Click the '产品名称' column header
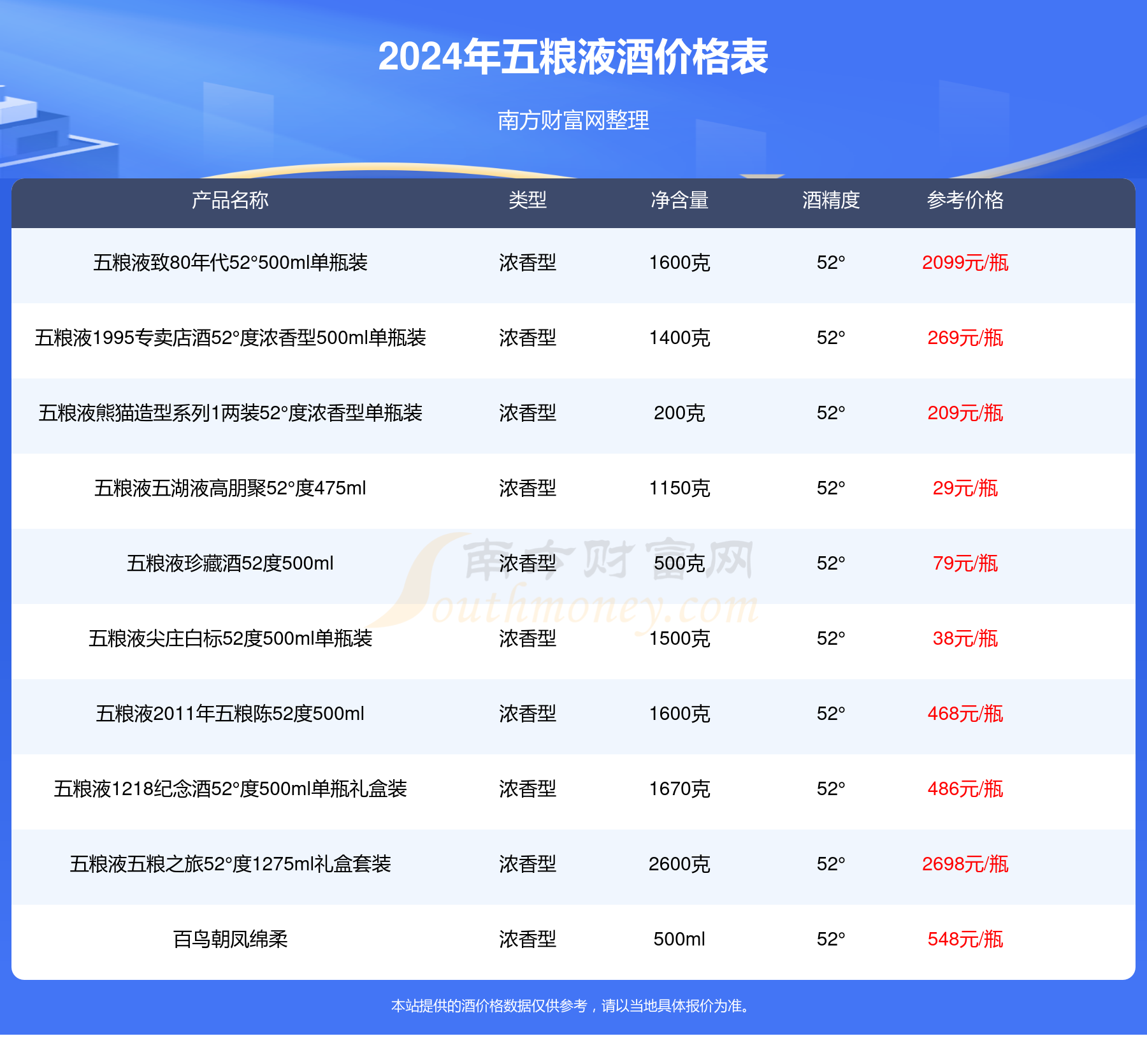The height and width of the screenshot is (1064, 1147). coord(230,200)
